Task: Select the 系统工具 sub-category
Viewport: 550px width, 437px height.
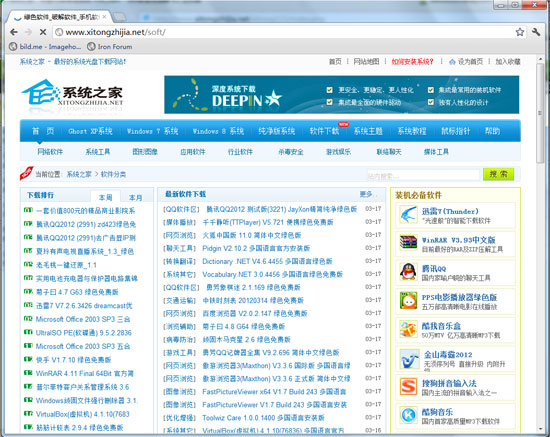Action: pos(98,152)
